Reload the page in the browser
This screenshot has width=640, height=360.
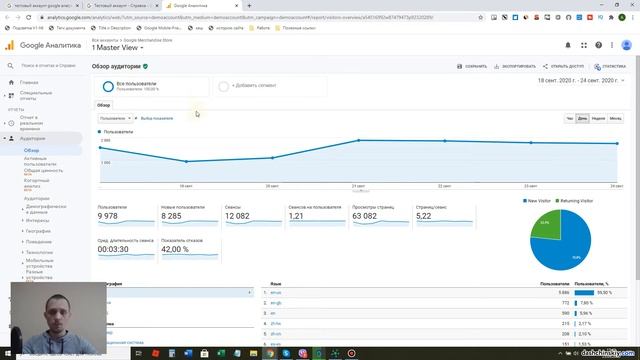(x=29, y=18)
